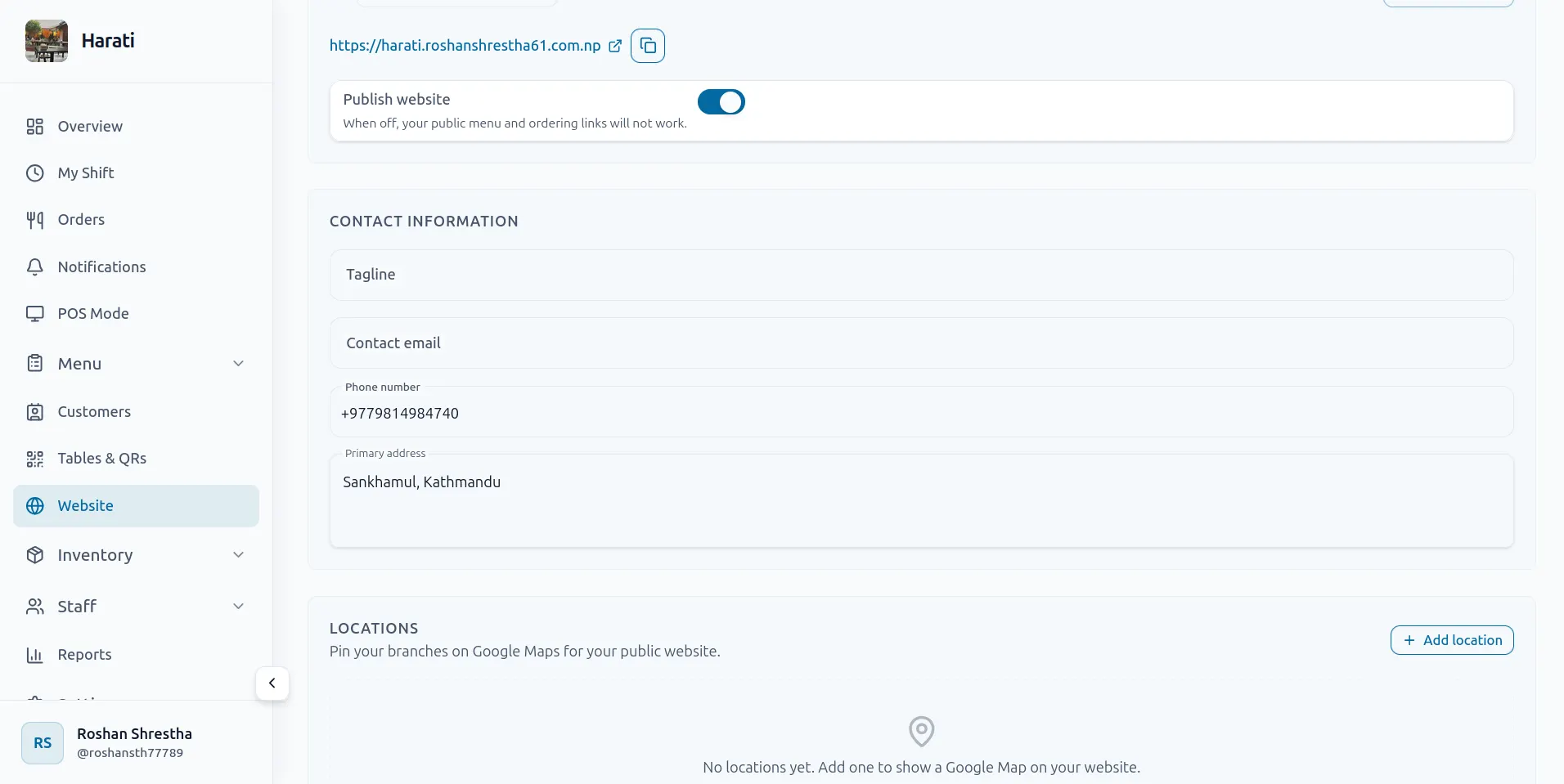This screenshot has width=1564, height=784.
Task: Click the Reports bar chart icon
Action: tap(34, 655)
